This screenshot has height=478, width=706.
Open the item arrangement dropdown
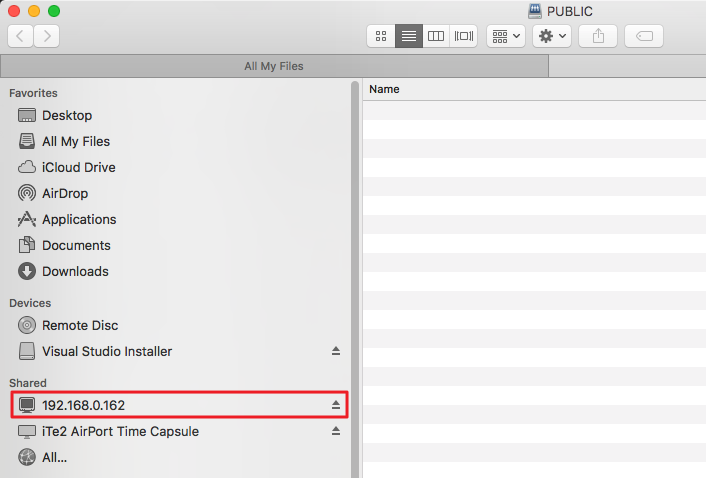click(506, 36)
